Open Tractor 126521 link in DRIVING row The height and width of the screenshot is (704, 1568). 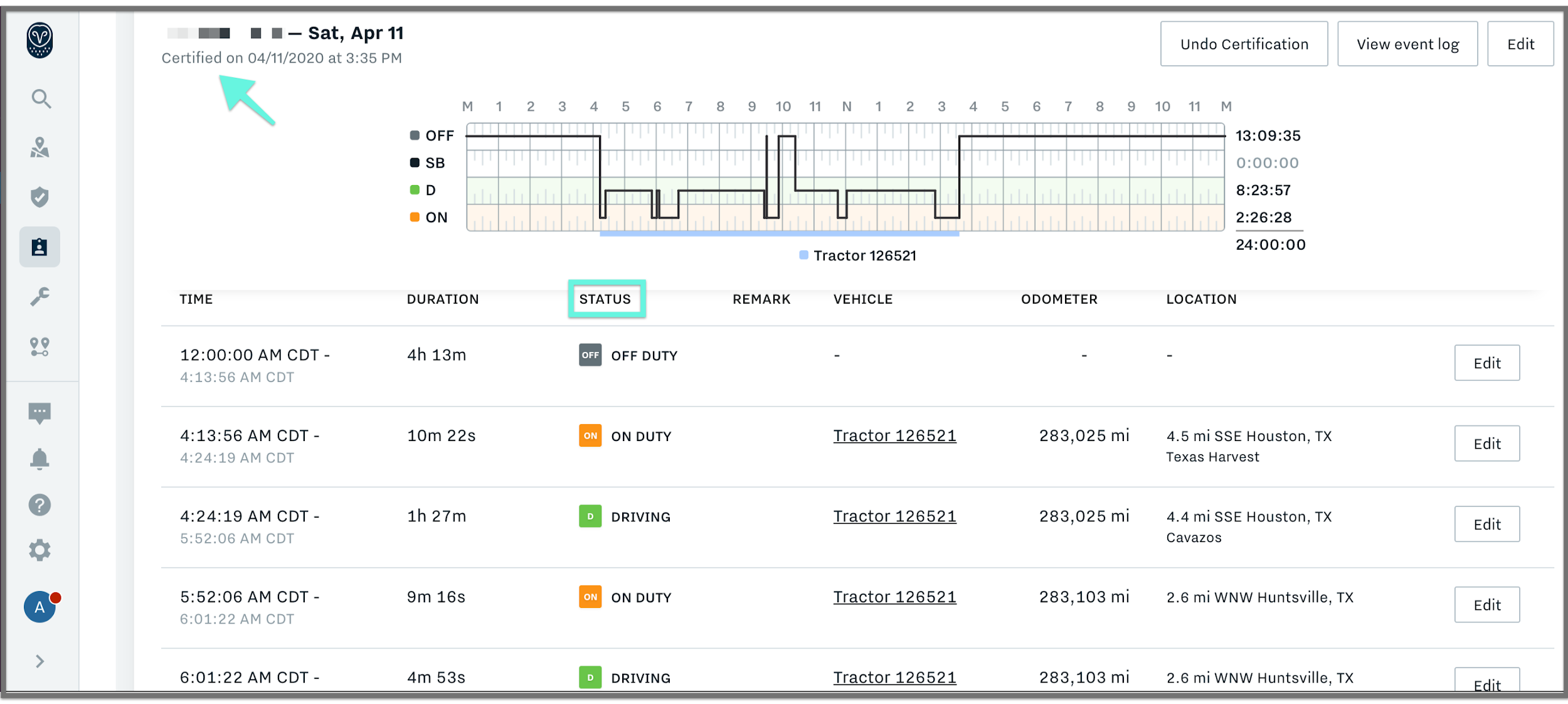coord(894,516)
